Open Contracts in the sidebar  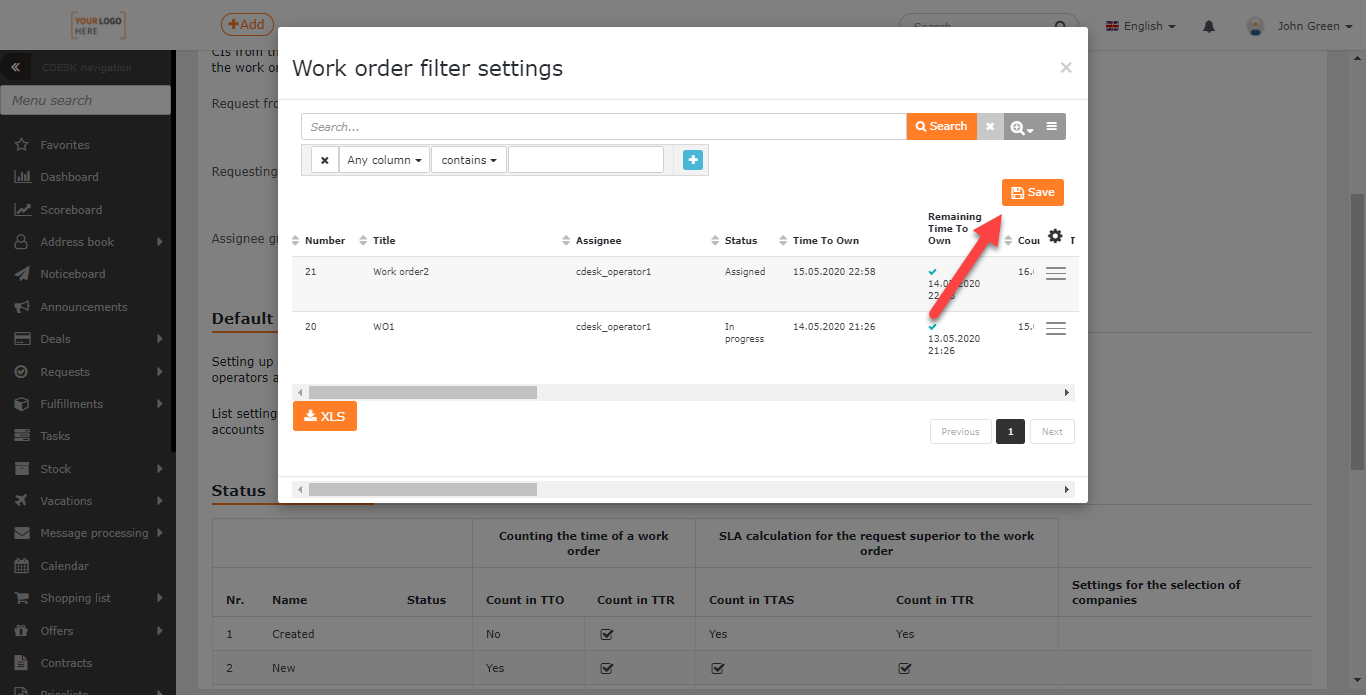click(x=66, y=663)
